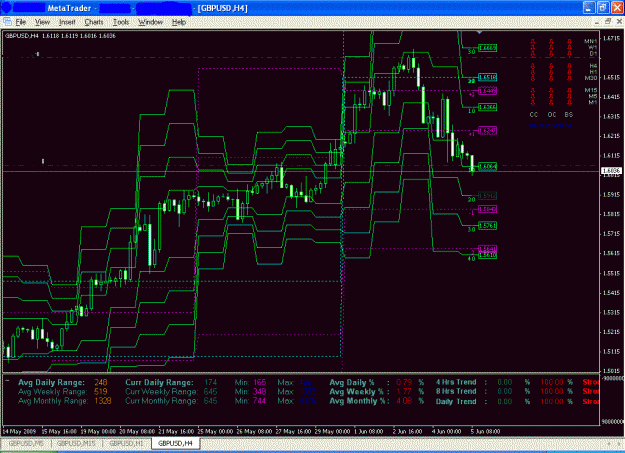625x453 pixels.
Task: Click the Min value 744
Action: point(259,401)
